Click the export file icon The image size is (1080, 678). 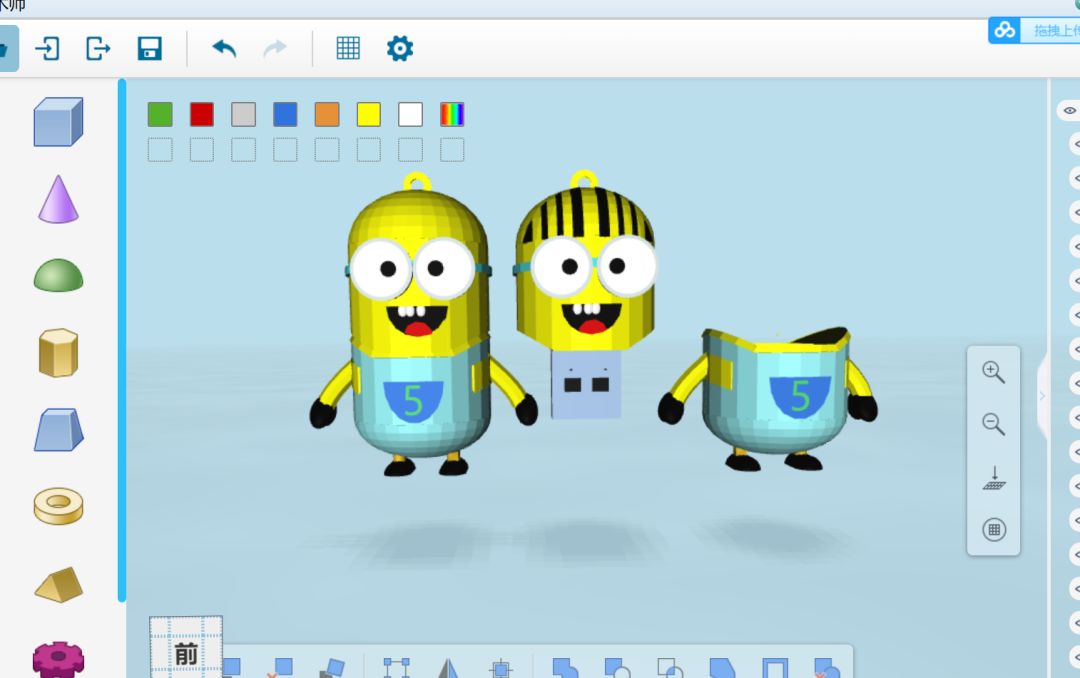(x=98, y=49)
